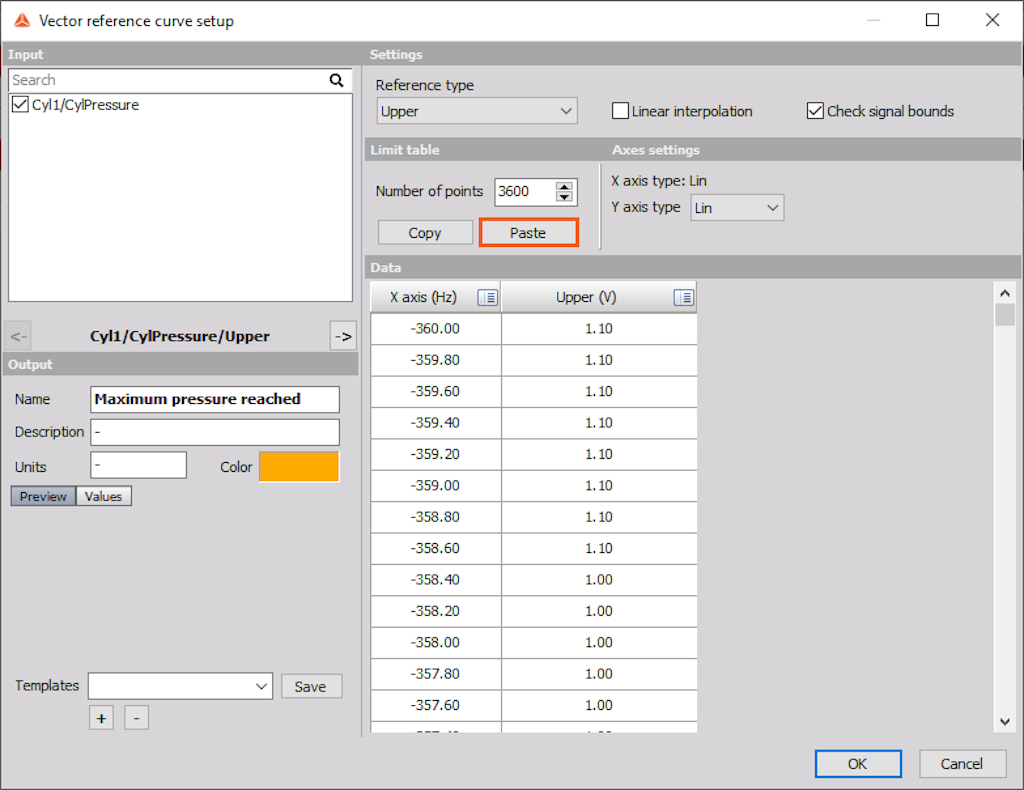Click Upper value in -358.40 row
This screenshot has height=790, width=1024.
[600, 580]
